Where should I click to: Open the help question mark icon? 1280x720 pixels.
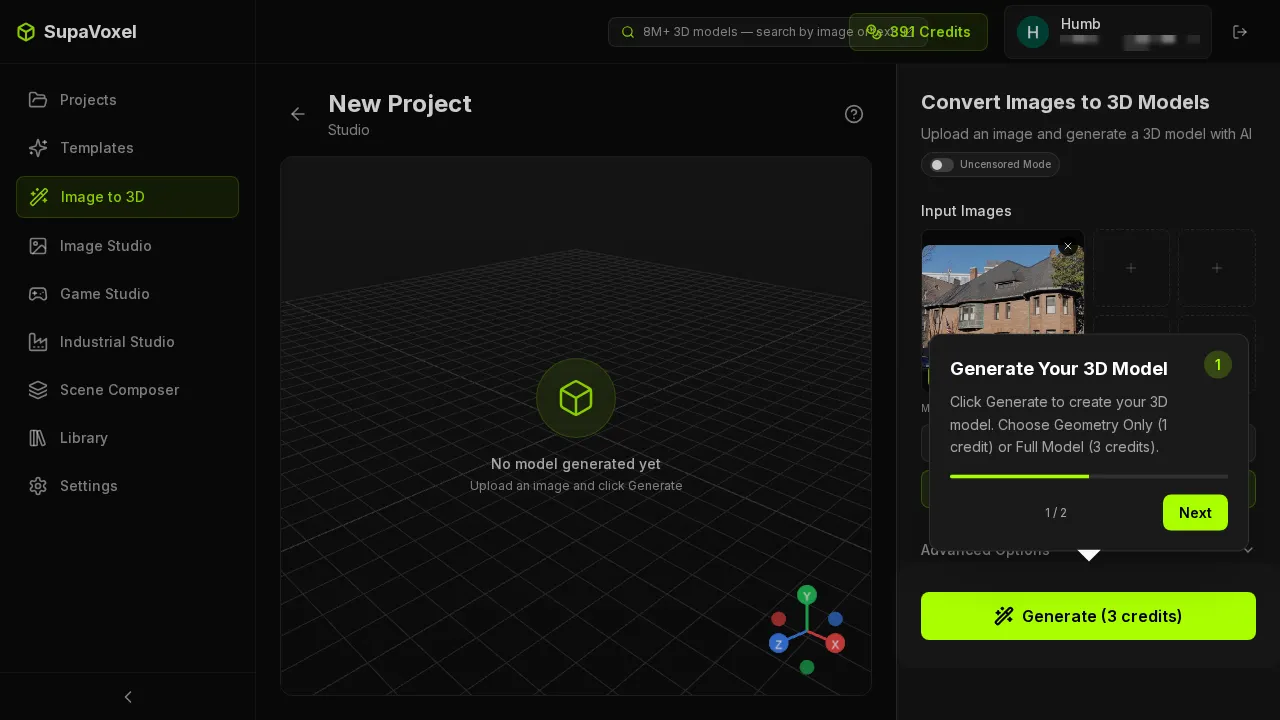(x=854, y=114)
